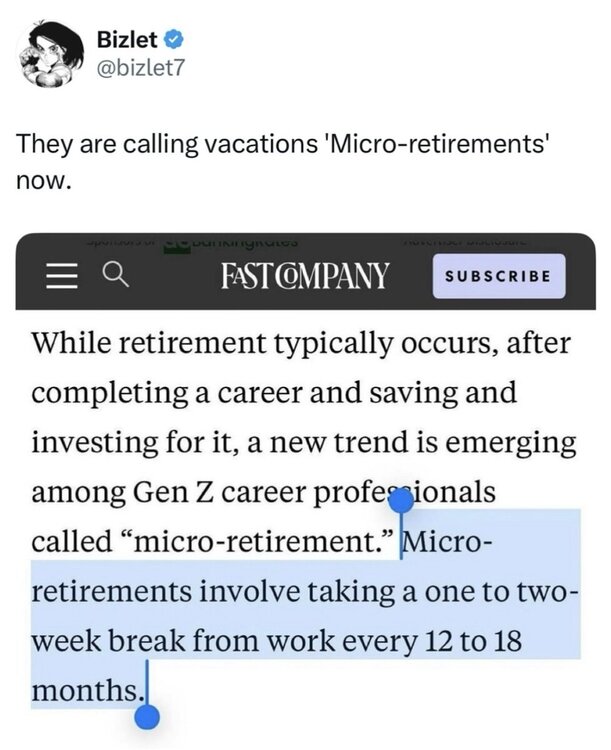611x750 pixels.
Task: Click the highlighted word 'Micro-' in article
Action: (447, 542)
